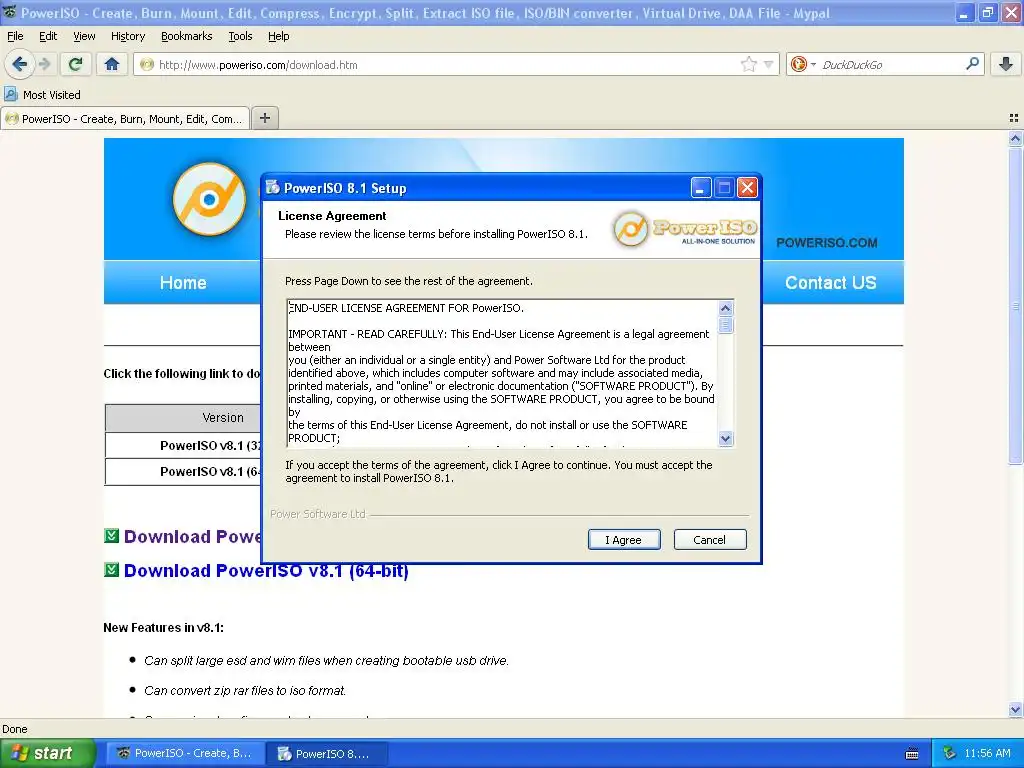
Task: Open the downloads arrow icon
Action: pos(1006,64)
